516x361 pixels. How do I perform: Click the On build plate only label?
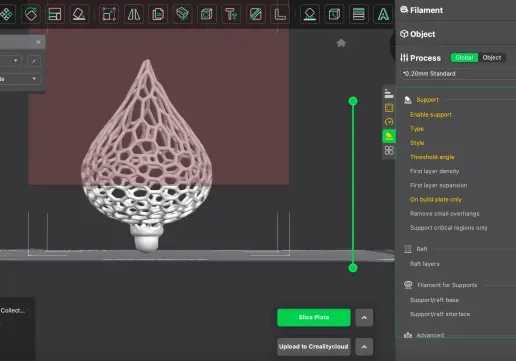pos(436,200)
